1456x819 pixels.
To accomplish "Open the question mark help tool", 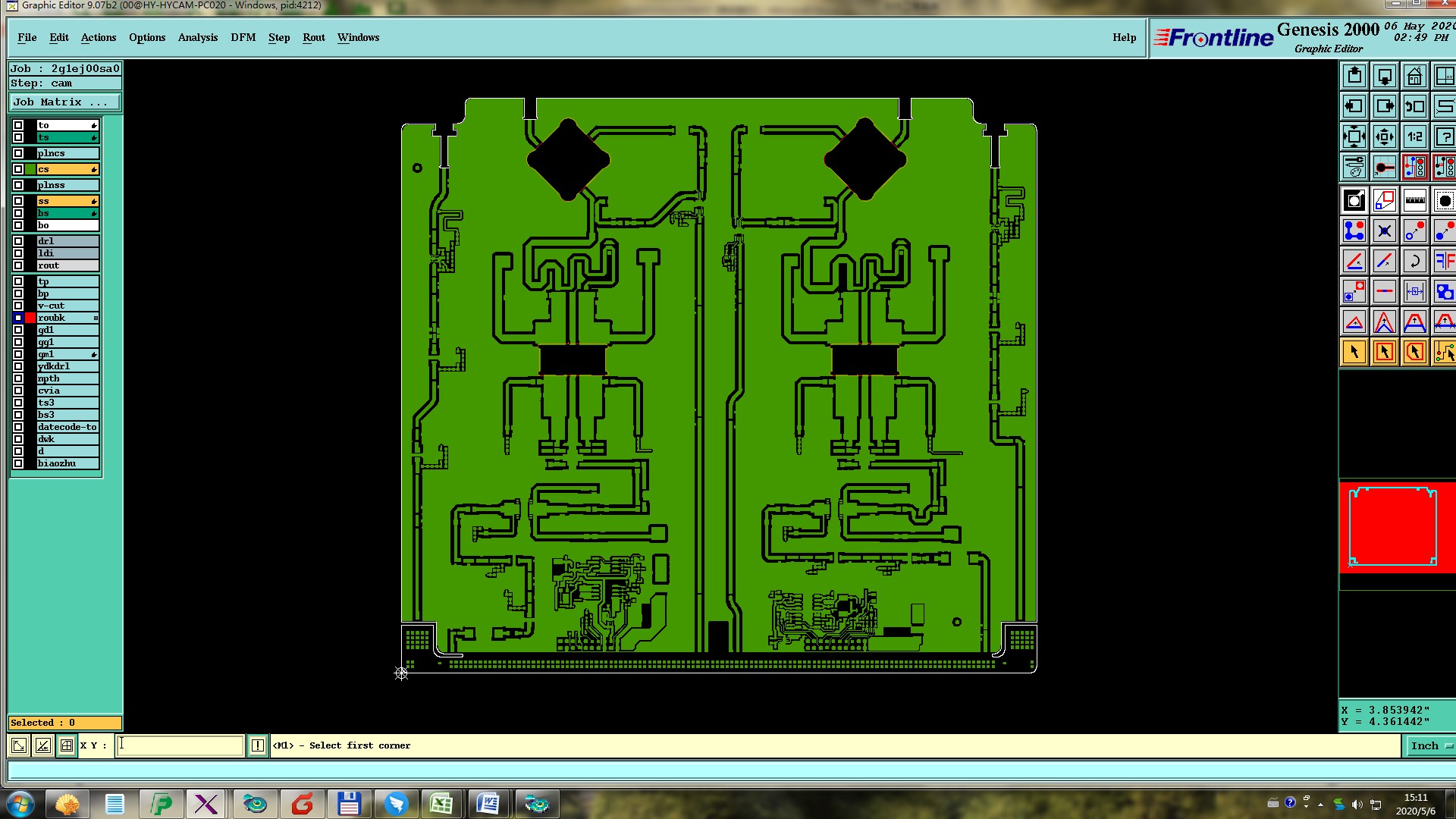I will tap(1444, 137).
